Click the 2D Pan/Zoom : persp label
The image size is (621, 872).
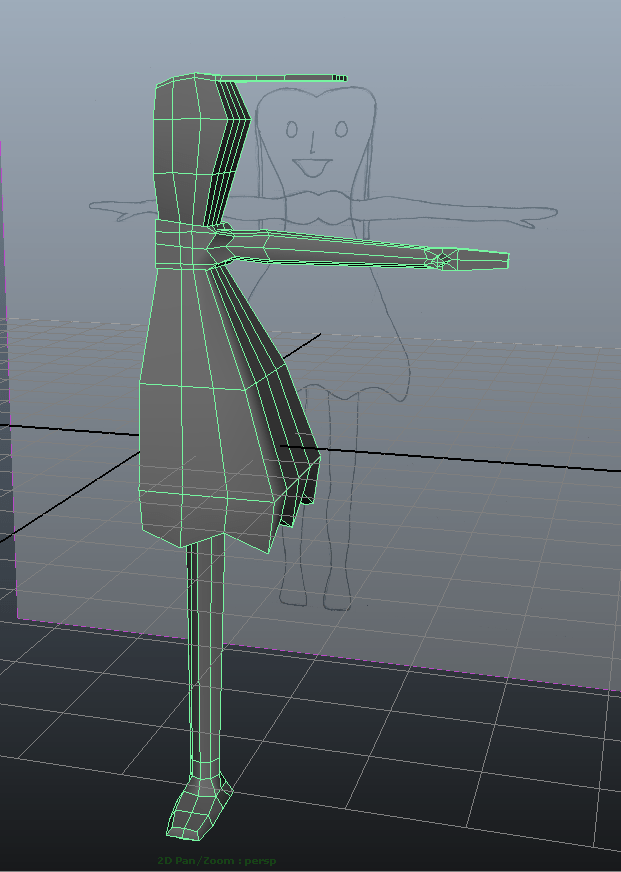(216, 861)
